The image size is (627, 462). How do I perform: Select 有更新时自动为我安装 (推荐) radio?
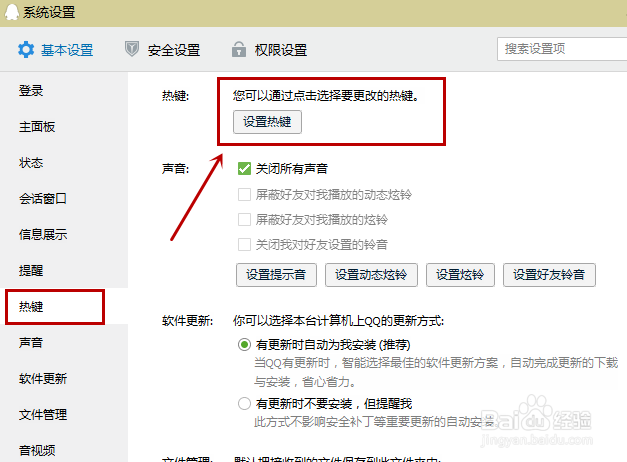244,344
